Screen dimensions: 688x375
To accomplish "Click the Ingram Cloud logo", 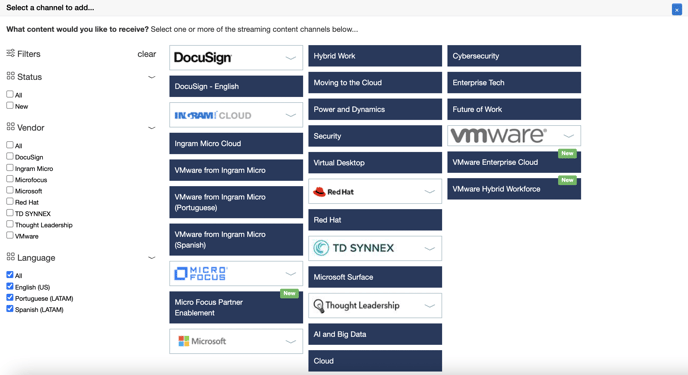I will [x=213, y=115].
